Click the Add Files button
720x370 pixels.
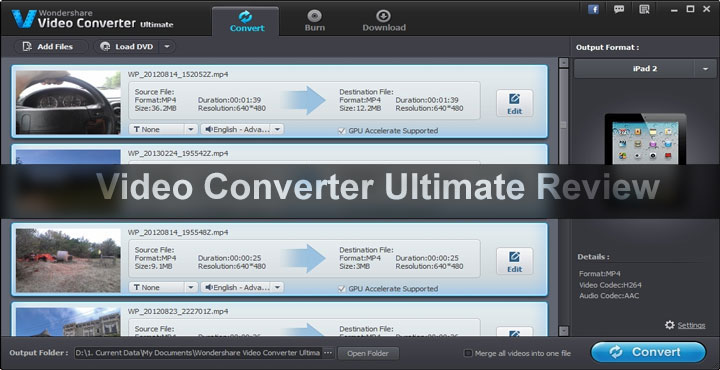click(51, 46)
